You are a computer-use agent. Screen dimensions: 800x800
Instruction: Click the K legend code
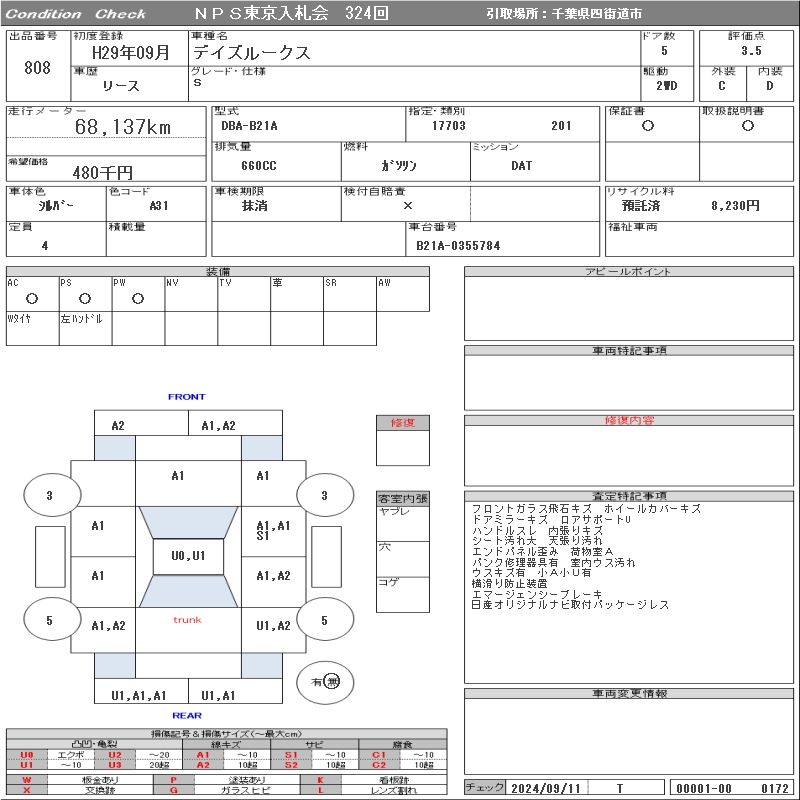pyautogui.click(x=320, y=780)
